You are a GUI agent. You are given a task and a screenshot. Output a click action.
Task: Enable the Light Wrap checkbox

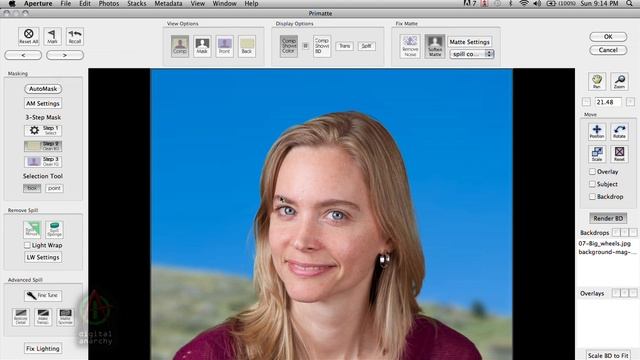click(x=27, y=245)
